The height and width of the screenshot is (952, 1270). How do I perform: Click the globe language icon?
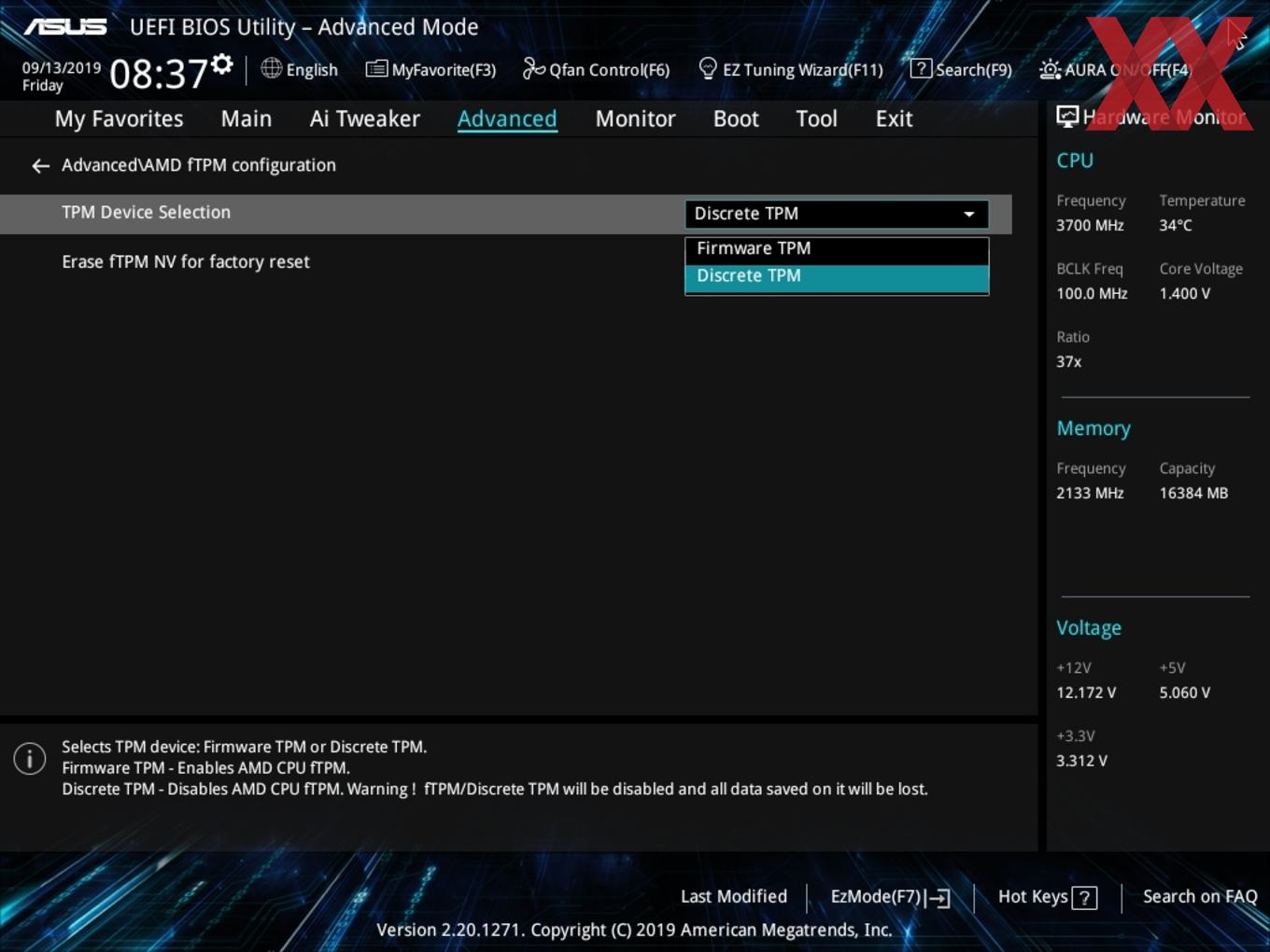(271, 68)
